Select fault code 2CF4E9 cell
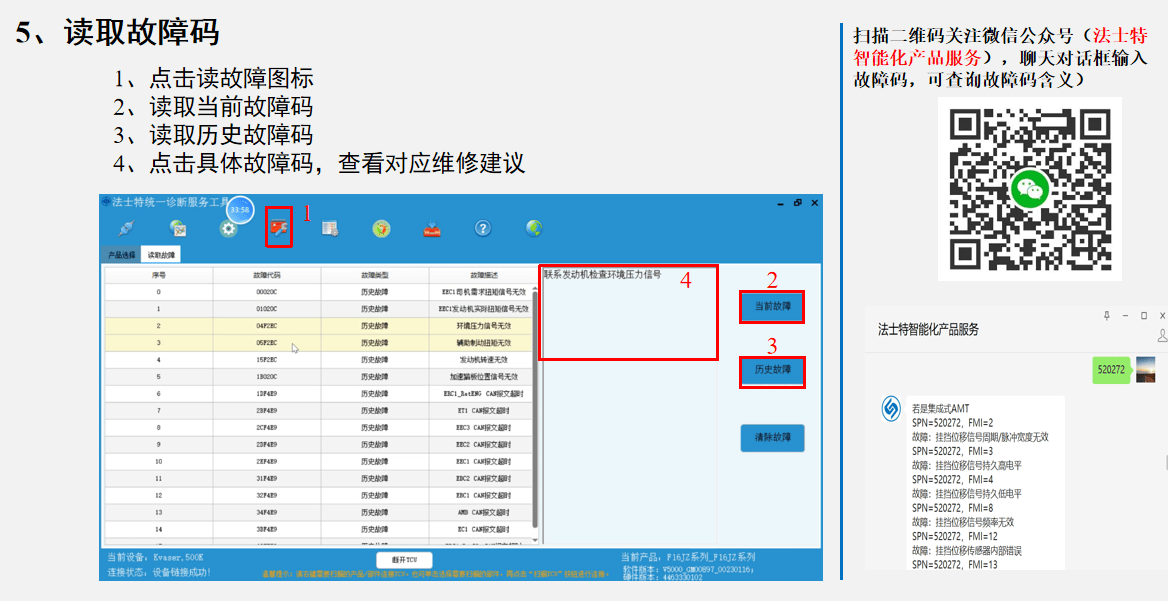 [x=267, y=427]
